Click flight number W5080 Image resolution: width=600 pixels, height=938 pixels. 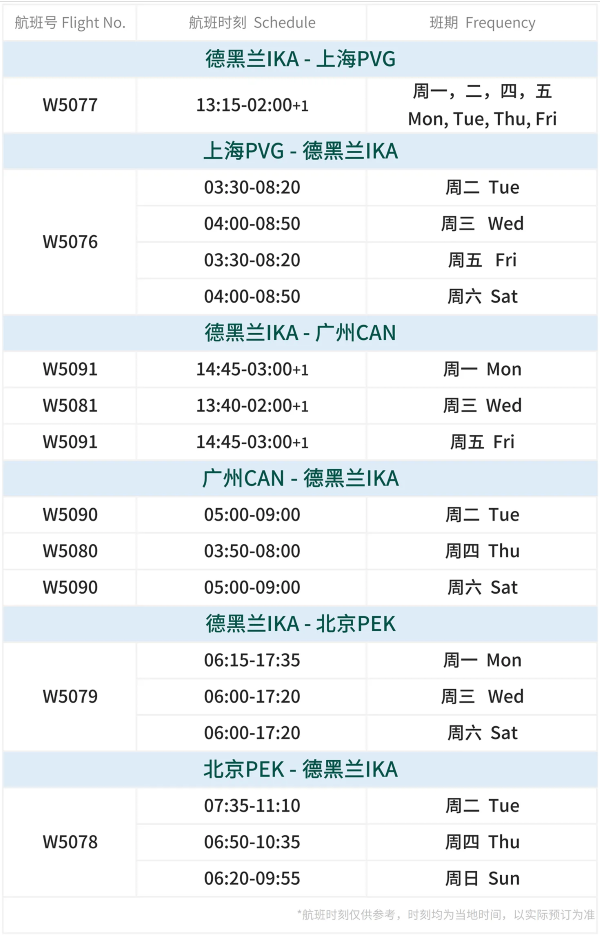click(x=70, y=551)
